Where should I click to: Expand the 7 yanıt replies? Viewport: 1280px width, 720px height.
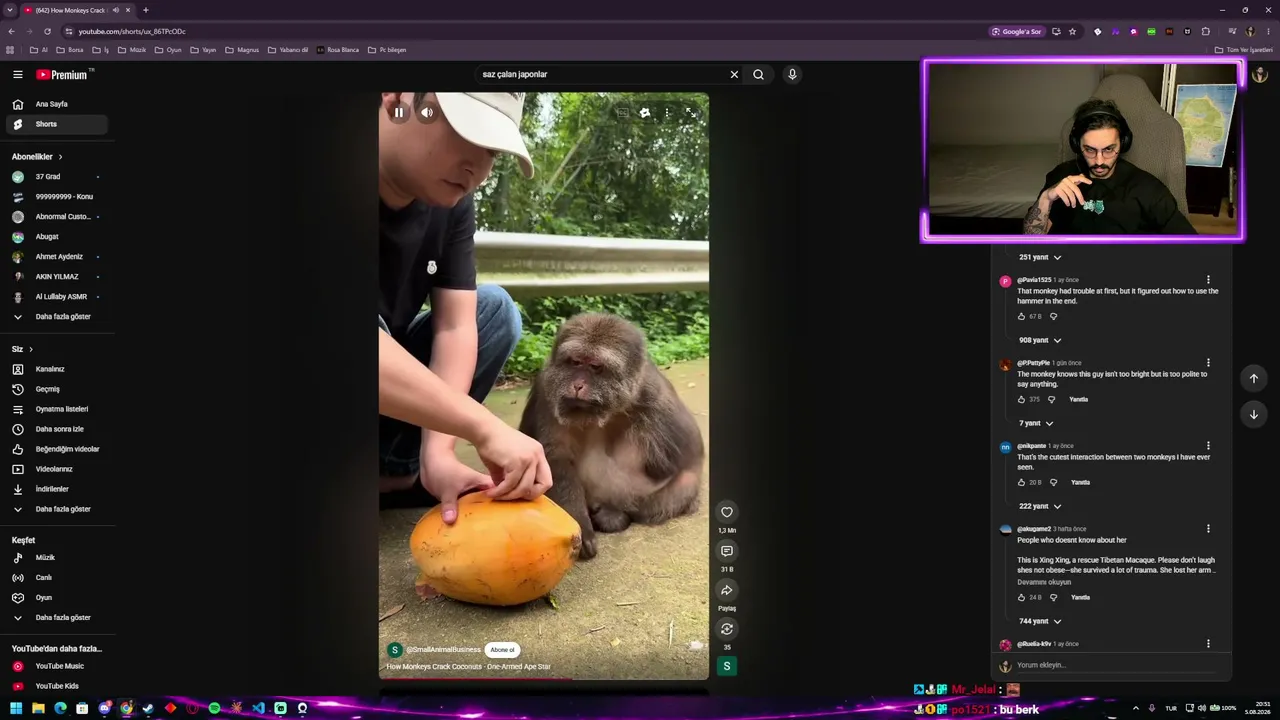click(x=1036, y=423)
